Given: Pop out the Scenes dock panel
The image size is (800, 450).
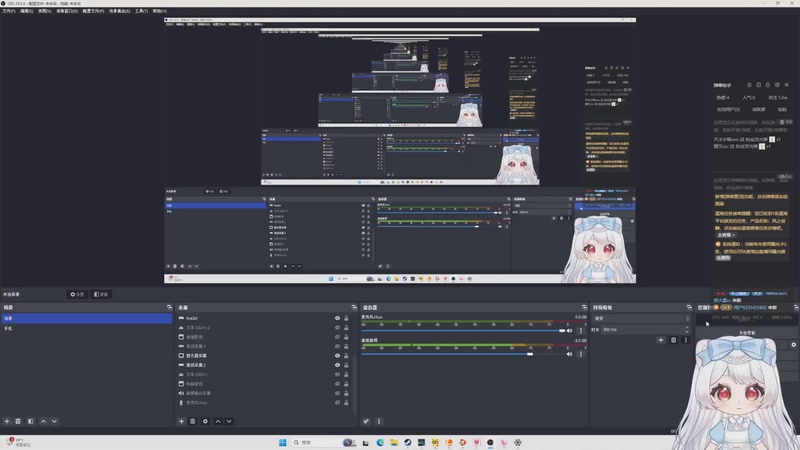Looking at the screenshot, I should [169, 308].
